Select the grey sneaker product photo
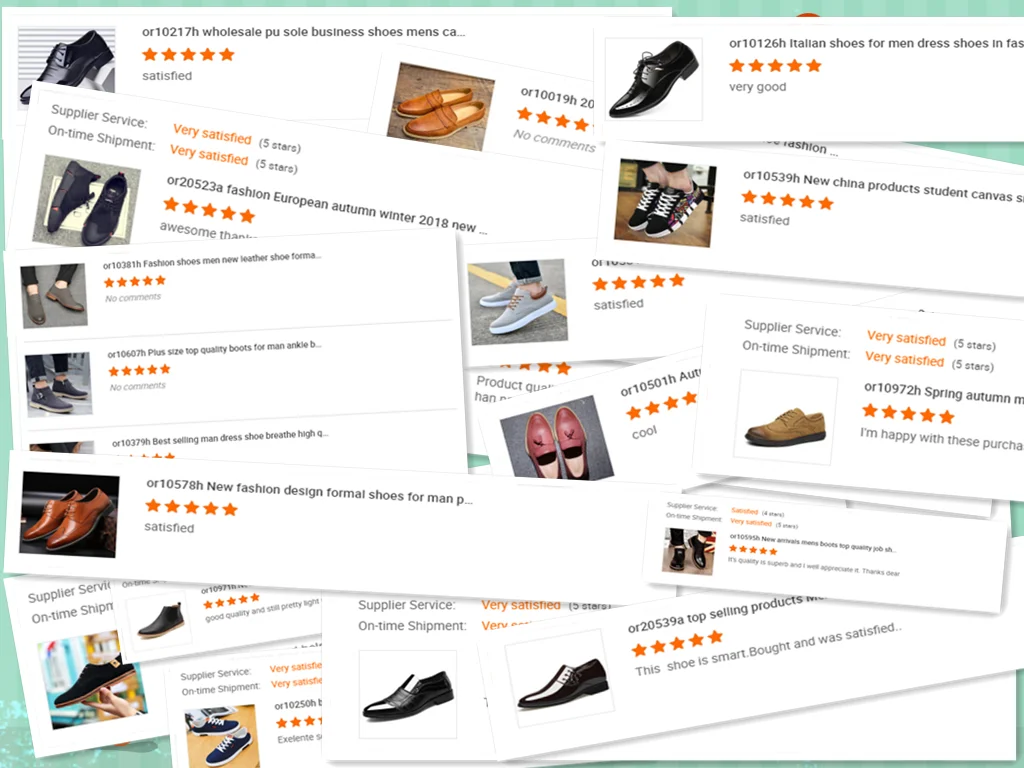 point(518,301)
